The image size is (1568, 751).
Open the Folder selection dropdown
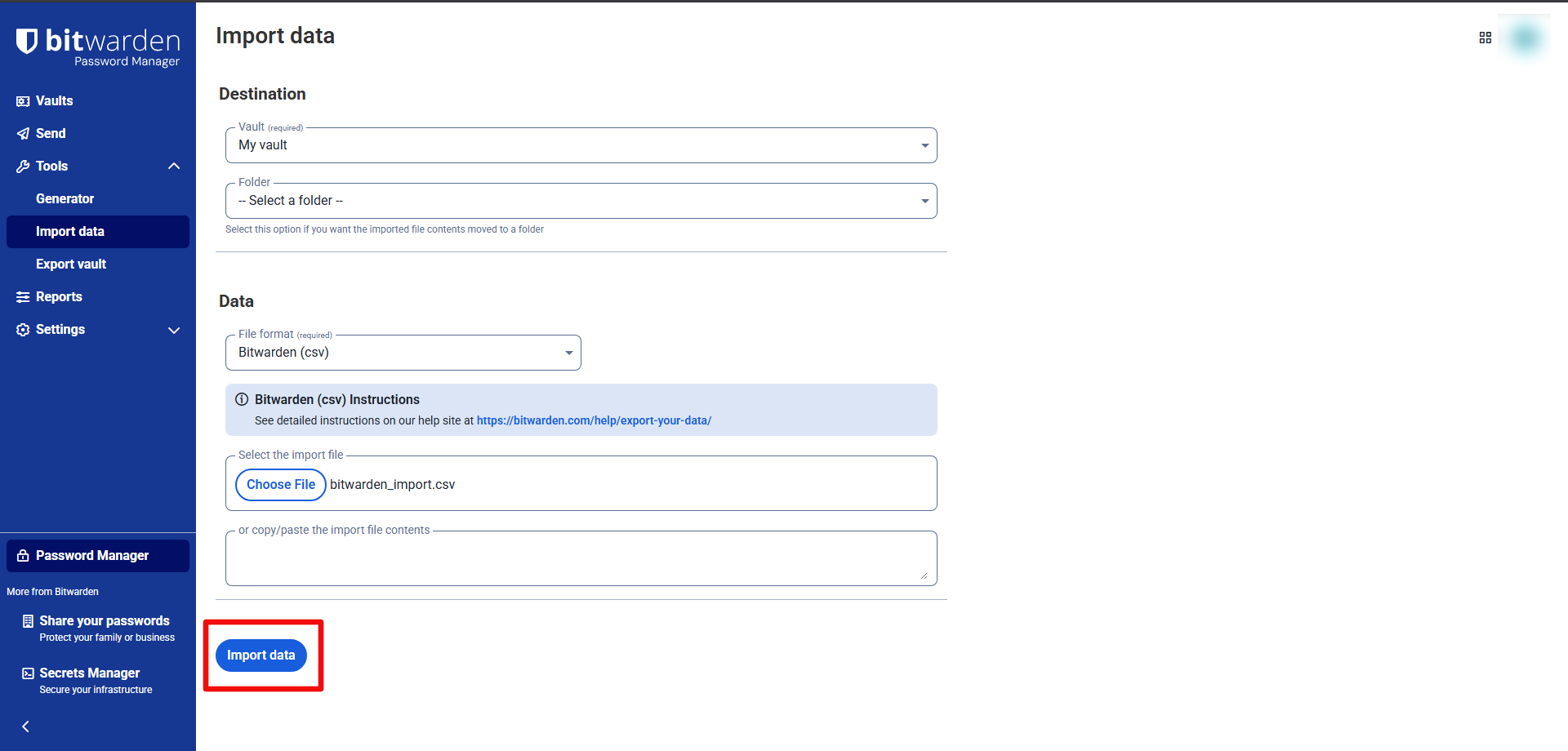(581, 201)
